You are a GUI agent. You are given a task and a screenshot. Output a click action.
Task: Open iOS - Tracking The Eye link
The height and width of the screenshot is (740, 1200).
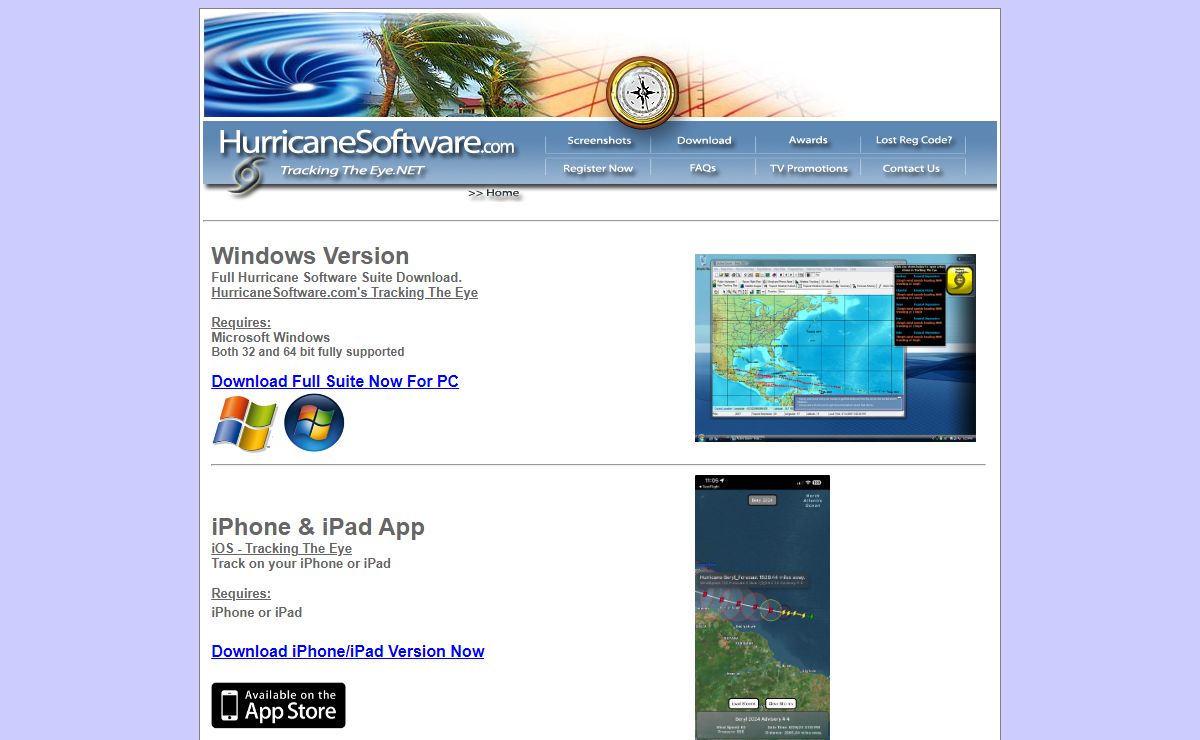point(281,549)
